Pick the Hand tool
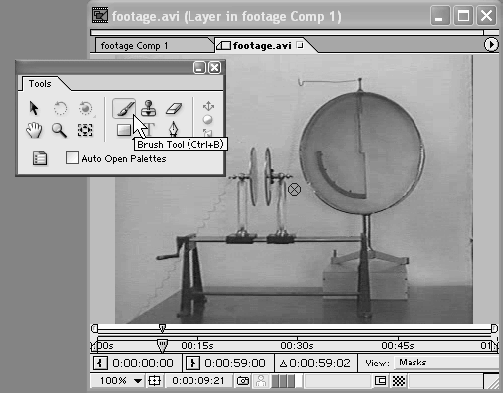503x393 pixels. tap(34, 130)
